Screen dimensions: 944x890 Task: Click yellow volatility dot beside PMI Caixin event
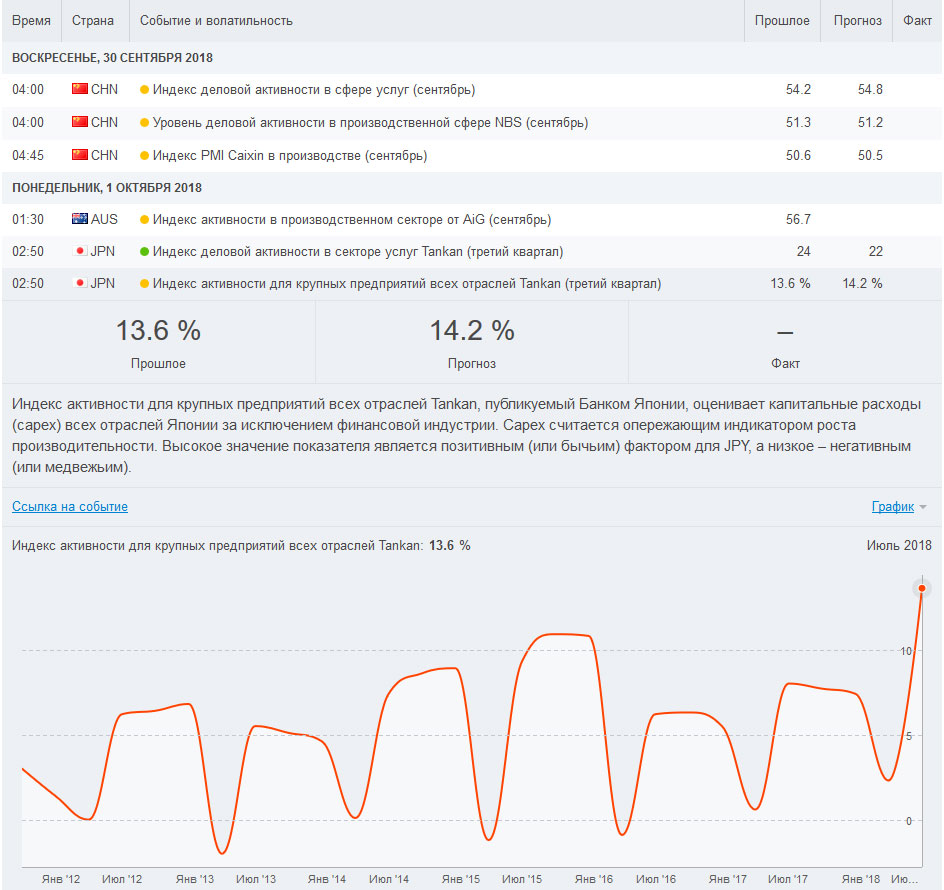[145, 156]
